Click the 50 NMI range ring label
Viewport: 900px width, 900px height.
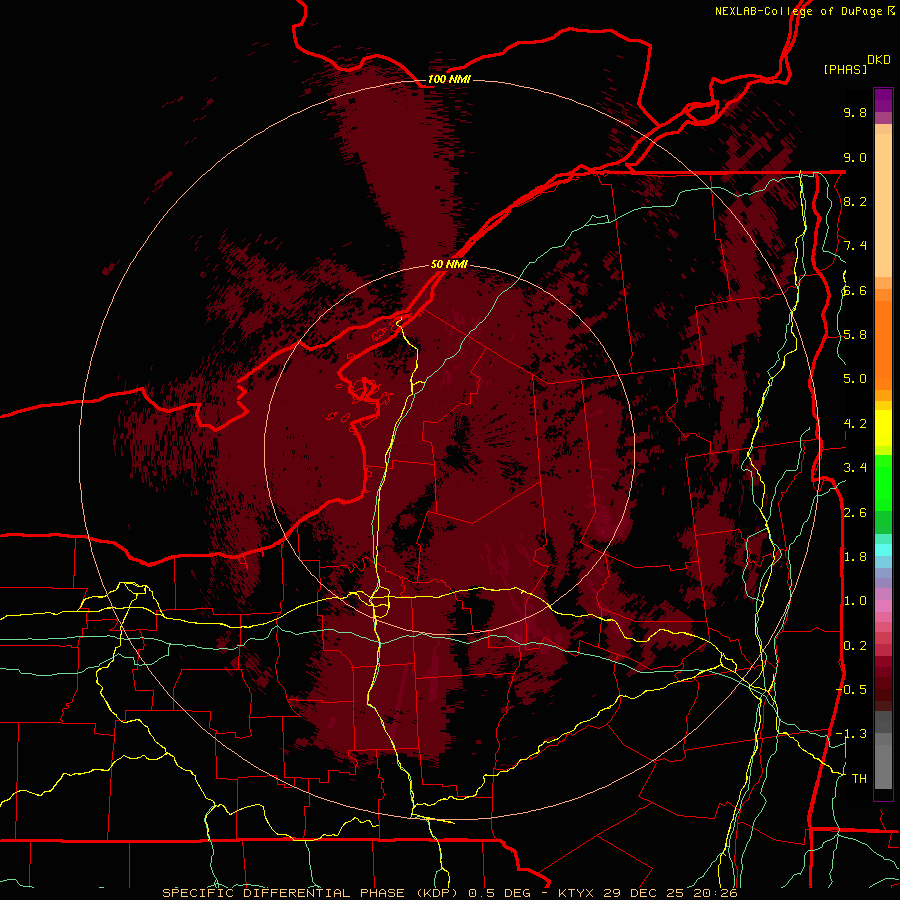449,264
